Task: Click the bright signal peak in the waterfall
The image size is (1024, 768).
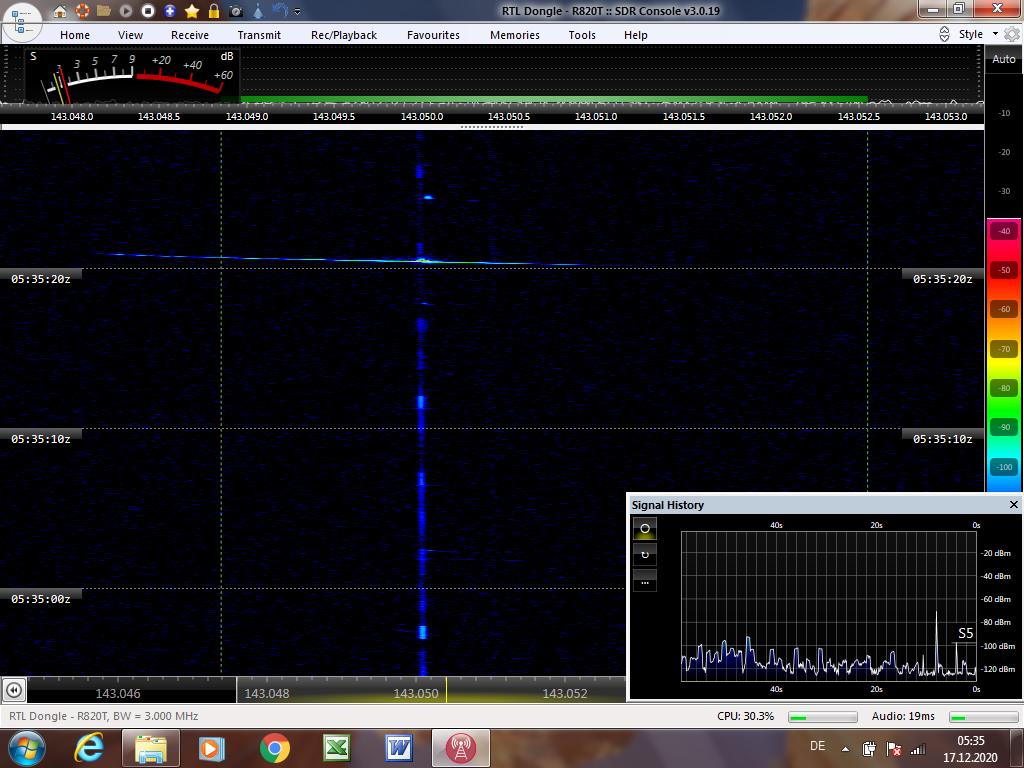Action: click(423, 261)
